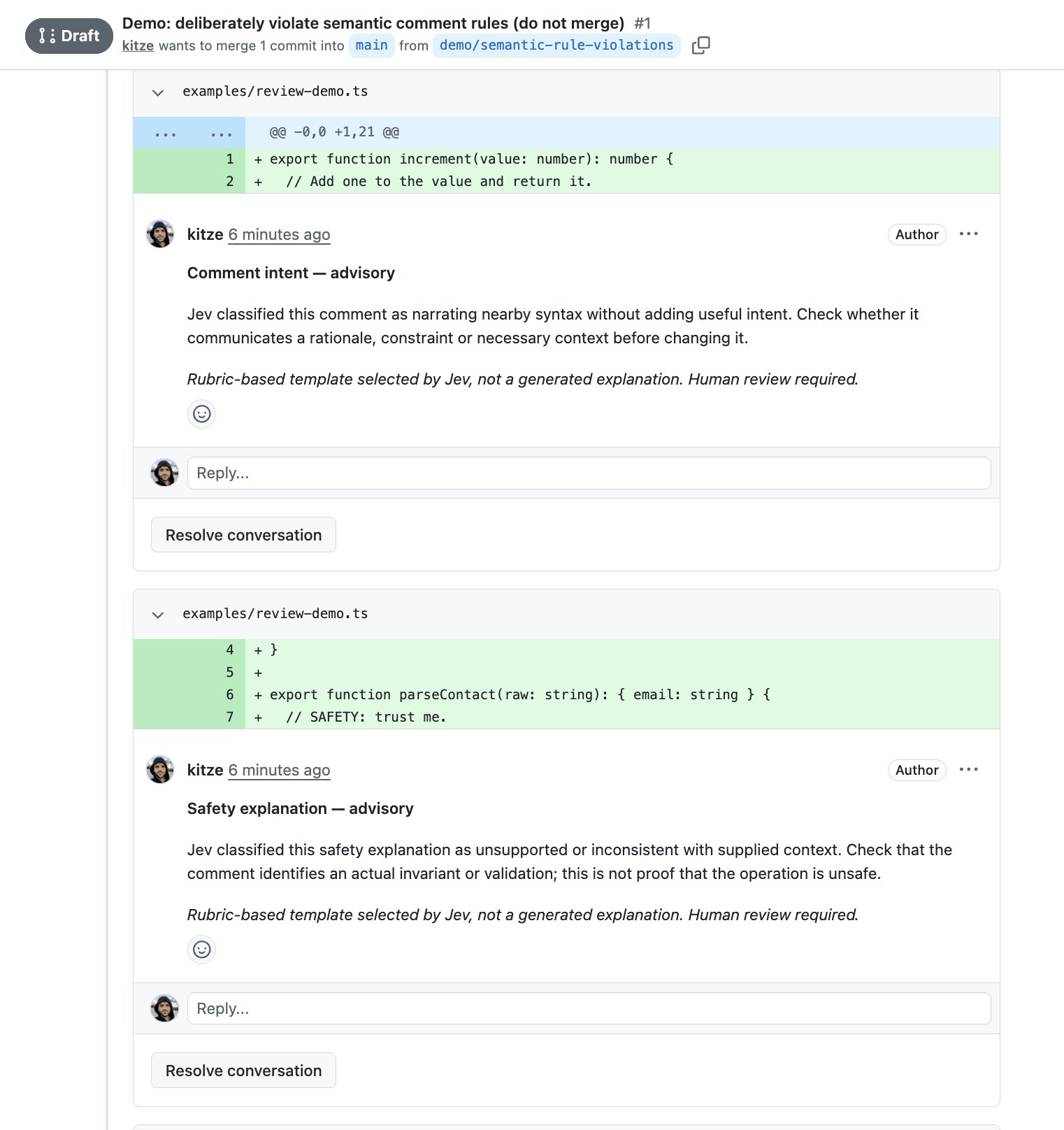The height and width of the screenshot is (1130, 1064).
Task: Open the main branch link
Action: click(x=371, y=45)
